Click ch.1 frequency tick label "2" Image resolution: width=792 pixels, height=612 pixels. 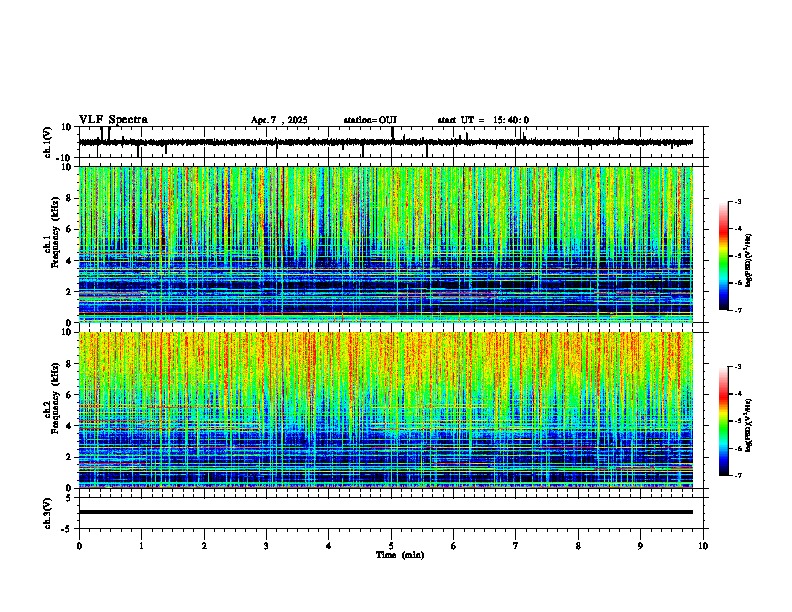point(69,292)
